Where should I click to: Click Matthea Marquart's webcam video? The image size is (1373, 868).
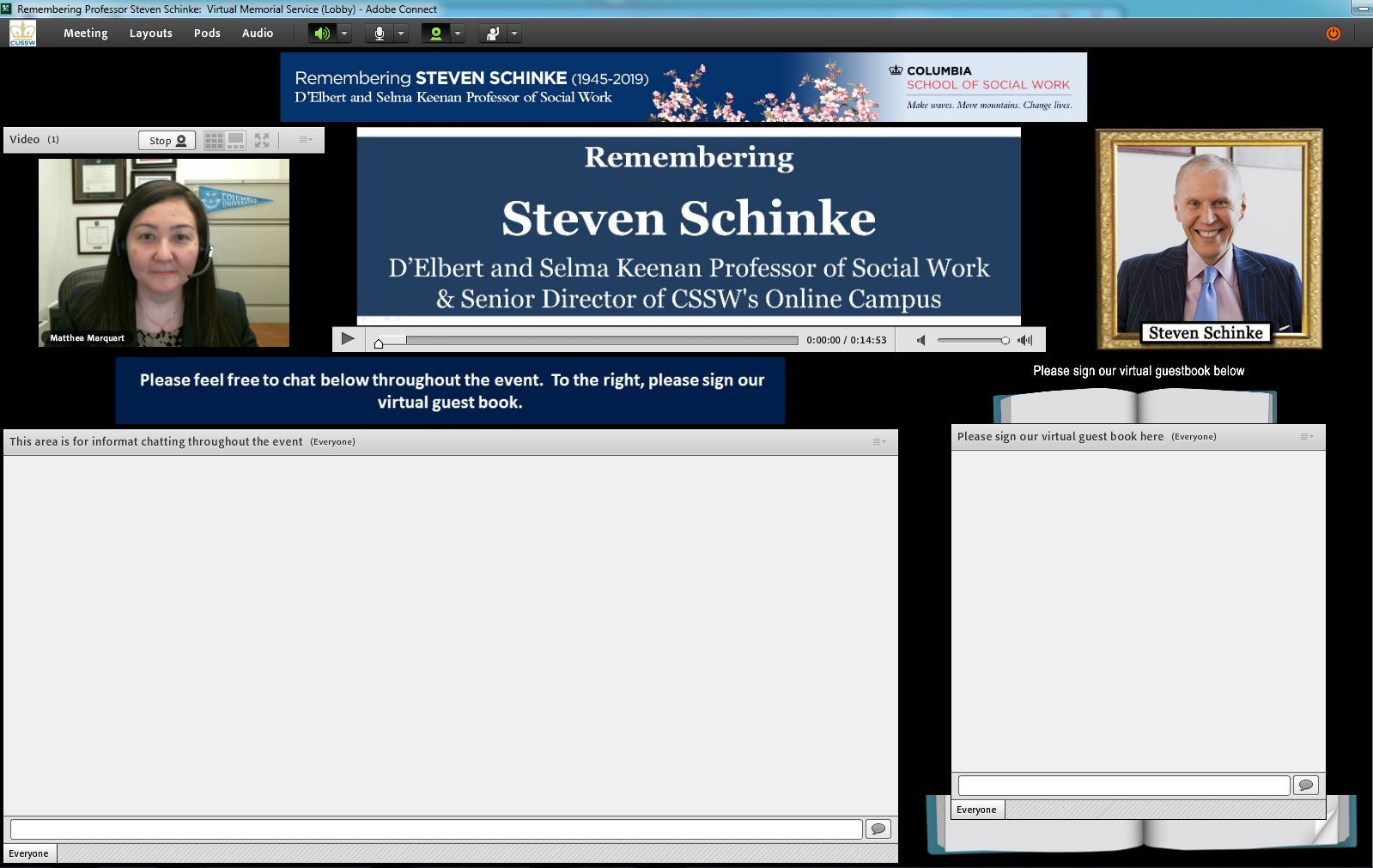164,252
